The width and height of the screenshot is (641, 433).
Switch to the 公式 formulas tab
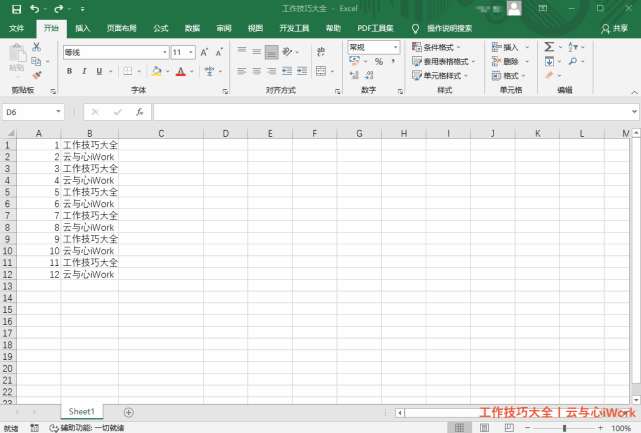pos(161,28)
